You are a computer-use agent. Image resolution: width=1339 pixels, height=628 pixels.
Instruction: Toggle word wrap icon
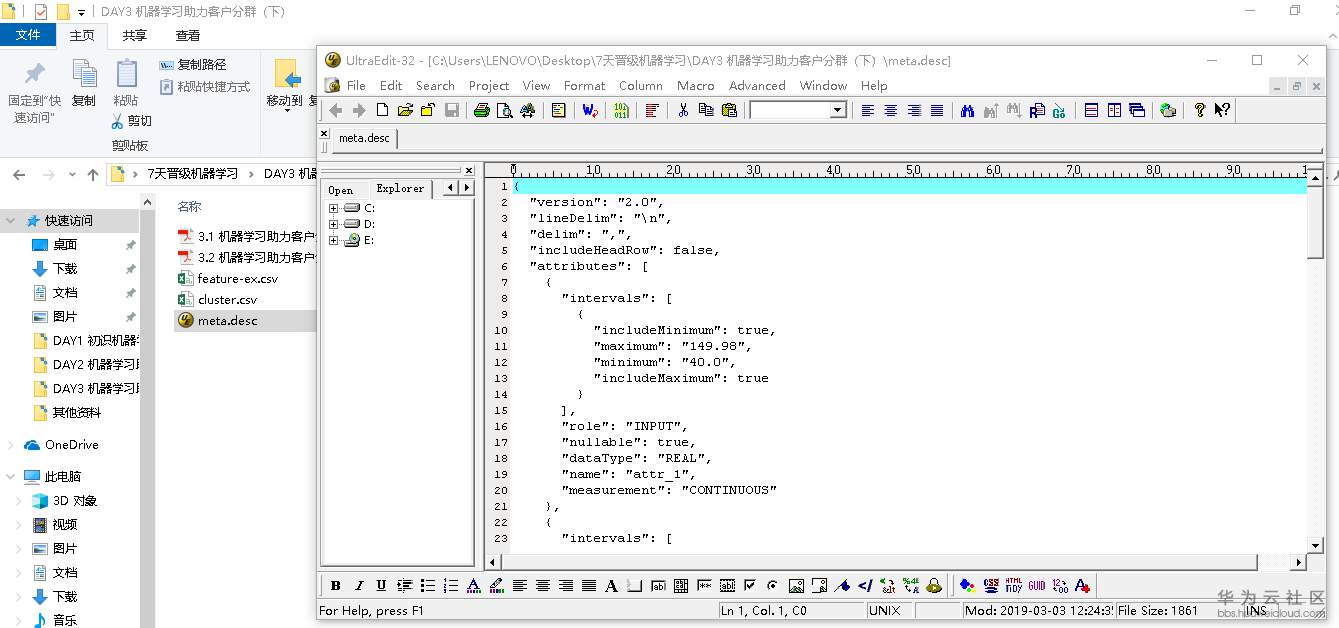[590, 110]
